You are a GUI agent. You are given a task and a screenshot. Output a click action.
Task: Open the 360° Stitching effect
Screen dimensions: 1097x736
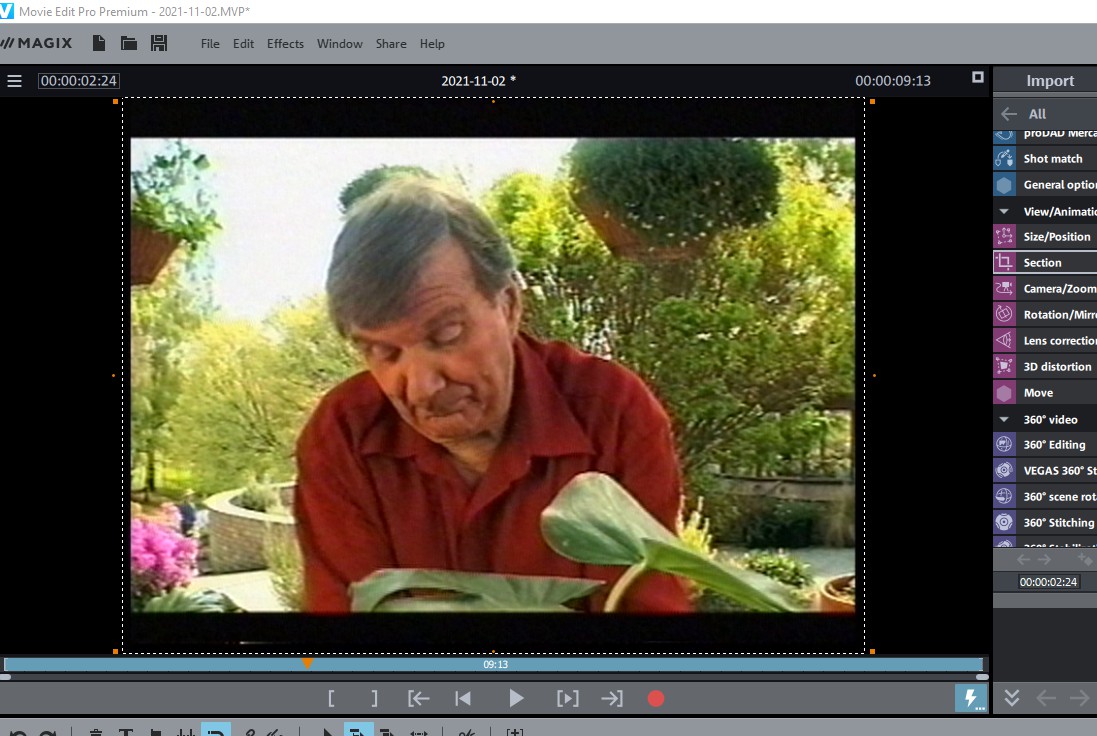[1045, 522]
